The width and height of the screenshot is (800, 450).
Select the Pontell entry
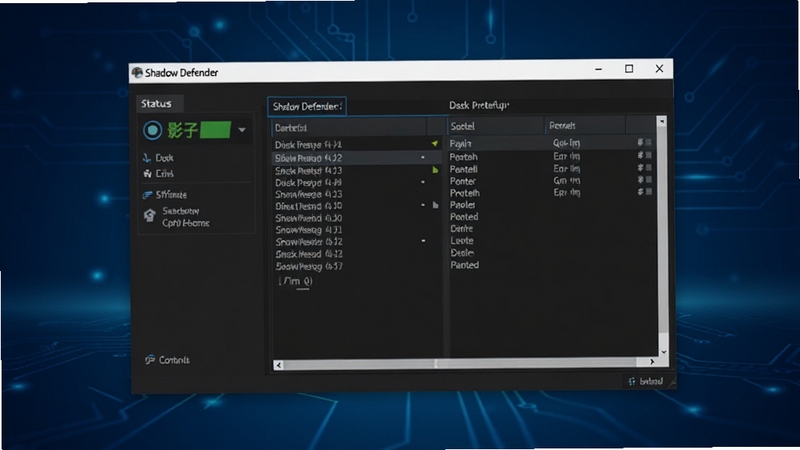[x=463, y=169]
